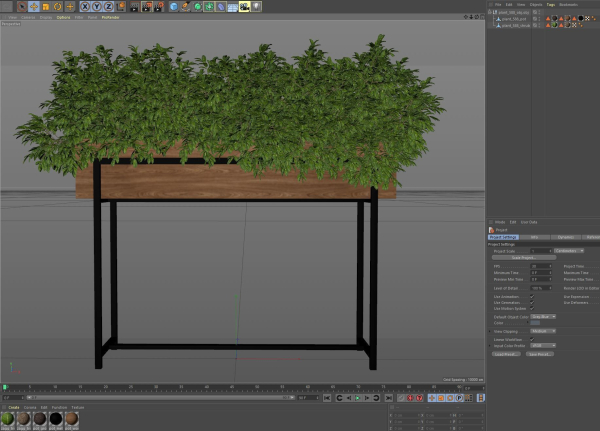
Task: Uncheck the Use Animation checkbox
Action: tap(532, 297)
